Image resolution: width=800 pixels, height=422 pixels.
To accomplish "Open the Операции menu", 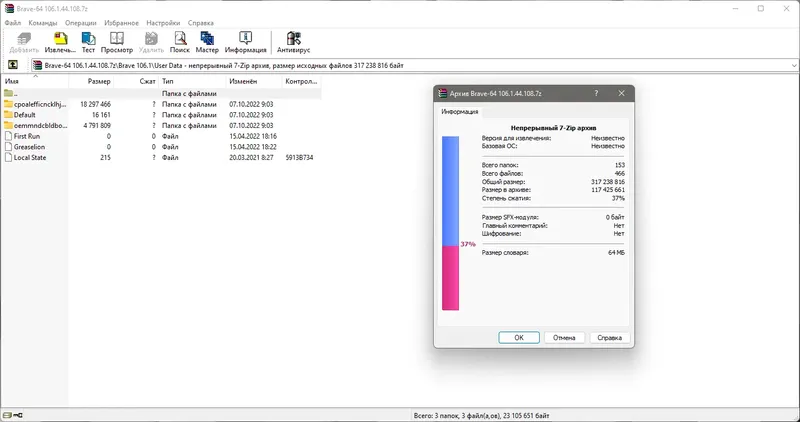I will [x=81, y=23].
